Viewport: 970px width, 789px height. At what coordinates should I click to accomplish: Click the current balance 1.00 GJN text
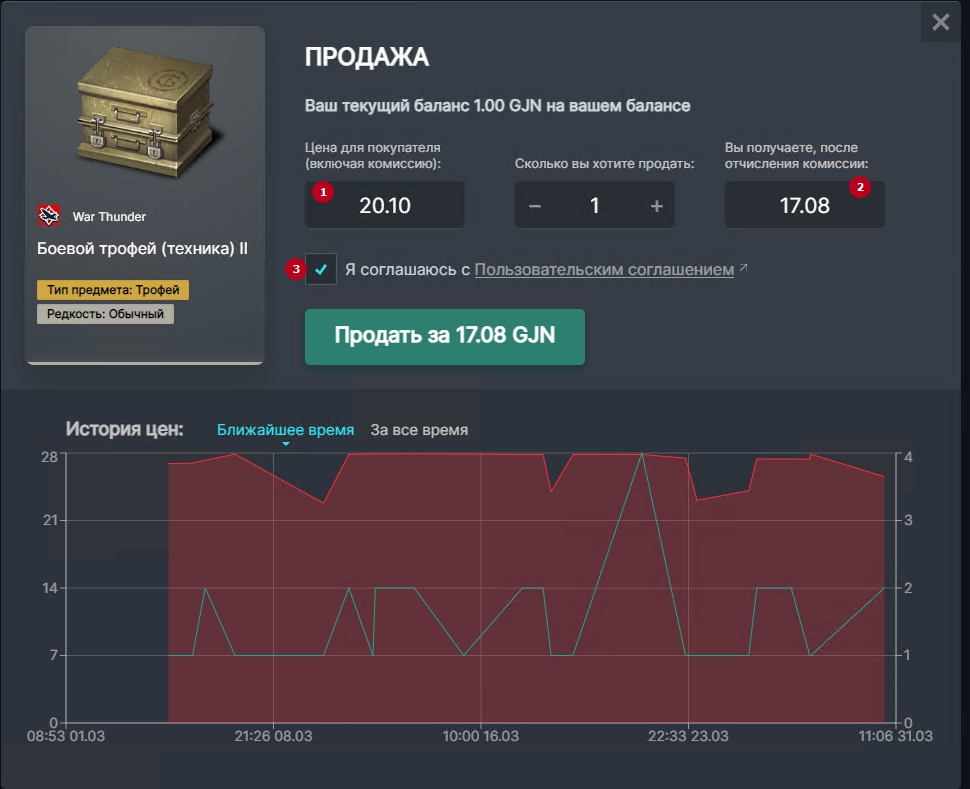point(497,106)
